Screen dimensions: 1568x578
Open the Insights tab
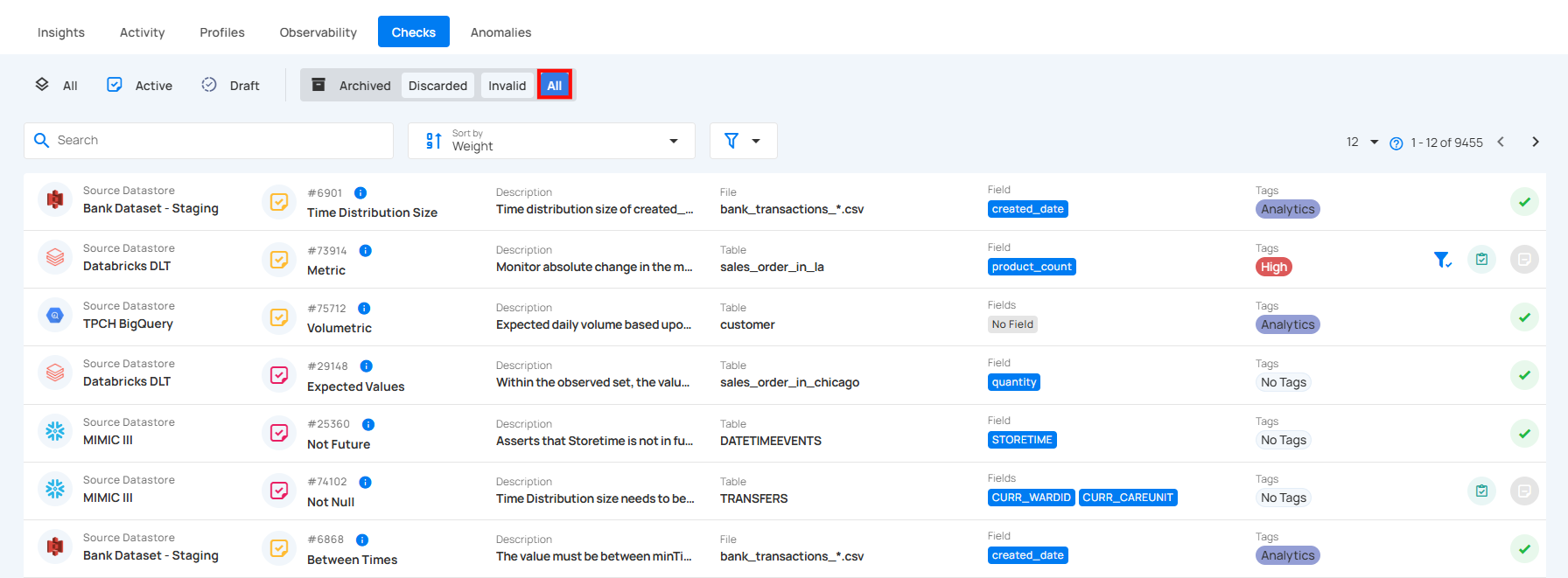[x=61, y=32]
